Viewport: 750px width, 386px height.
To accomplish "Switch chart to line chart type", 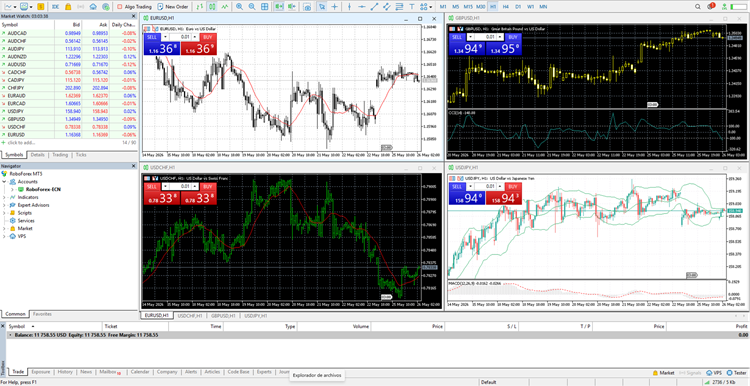I will [x=224, y=7].
